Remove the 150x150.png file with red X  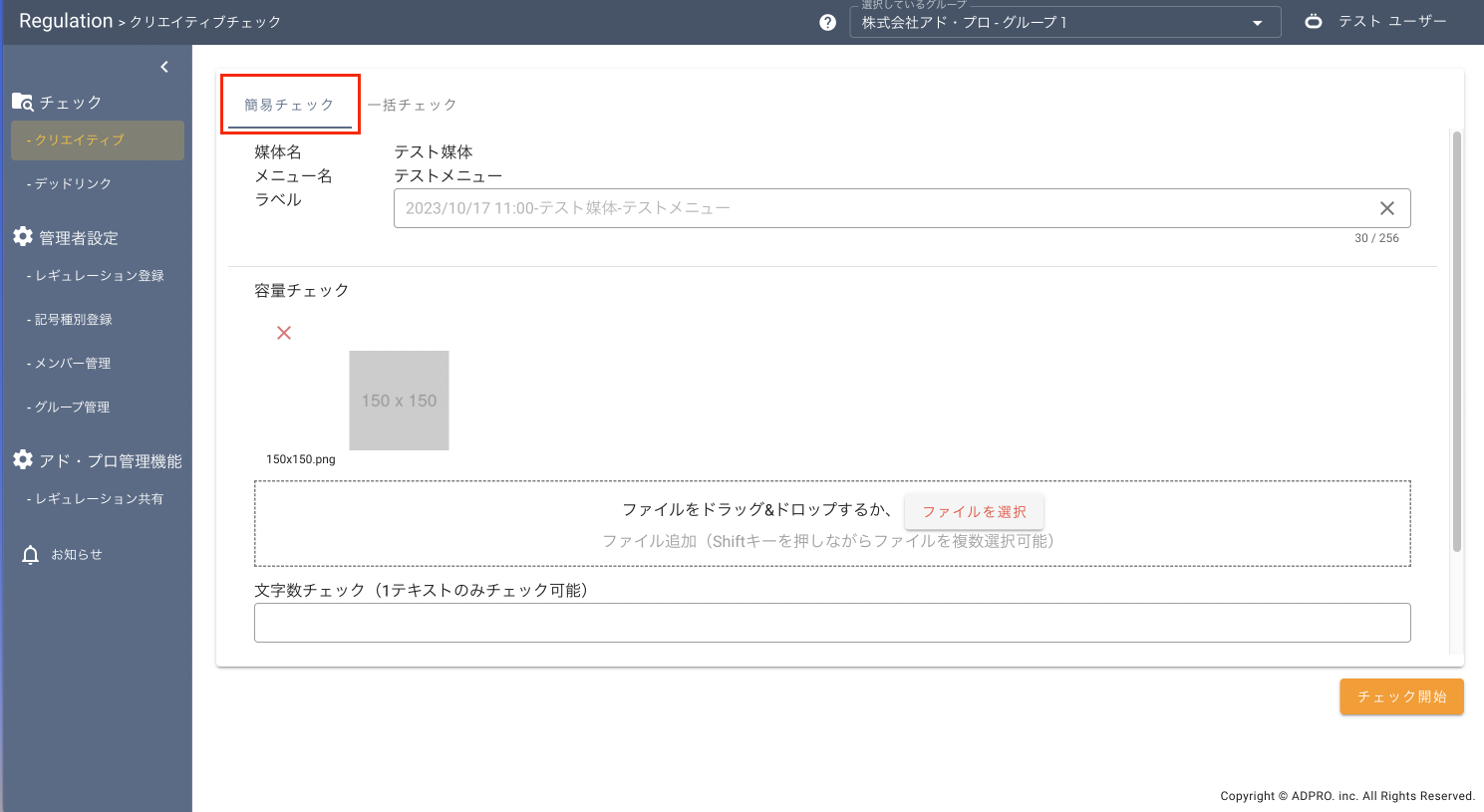(x=284, y=333)
